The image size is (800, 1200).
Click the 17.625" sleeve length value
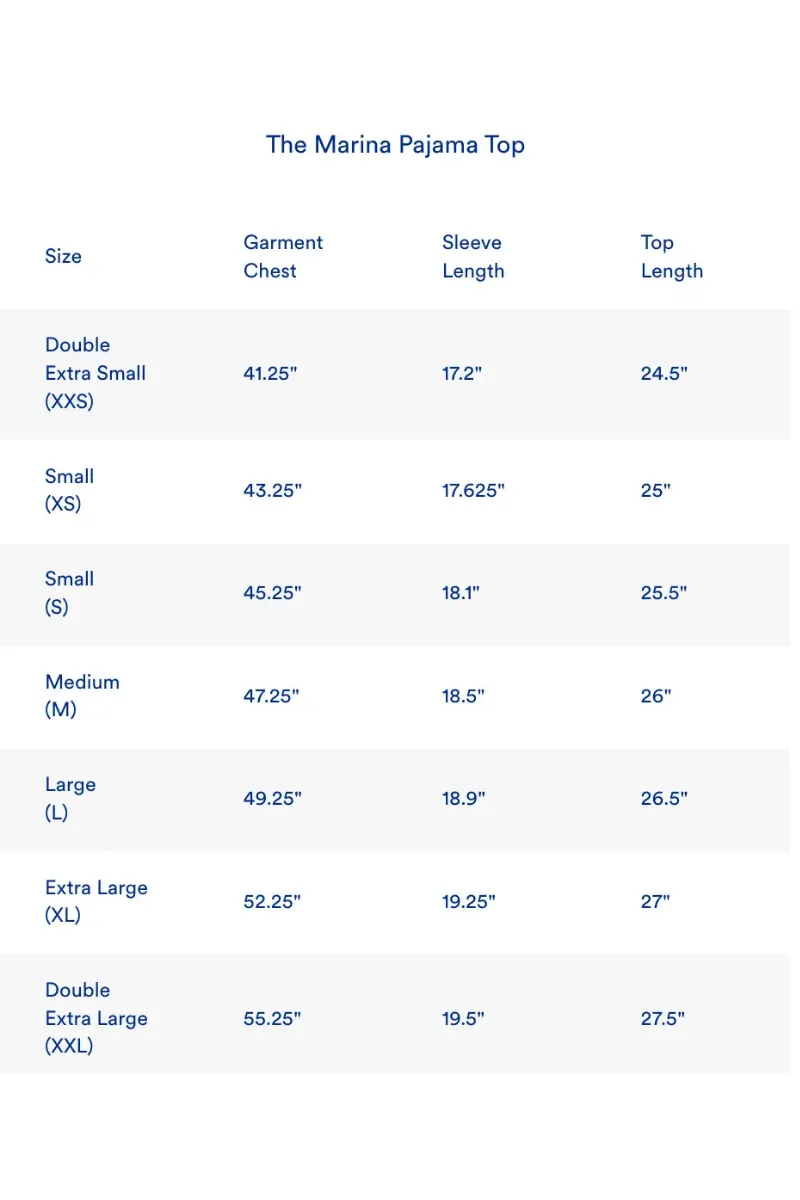[x=474, y=490]
